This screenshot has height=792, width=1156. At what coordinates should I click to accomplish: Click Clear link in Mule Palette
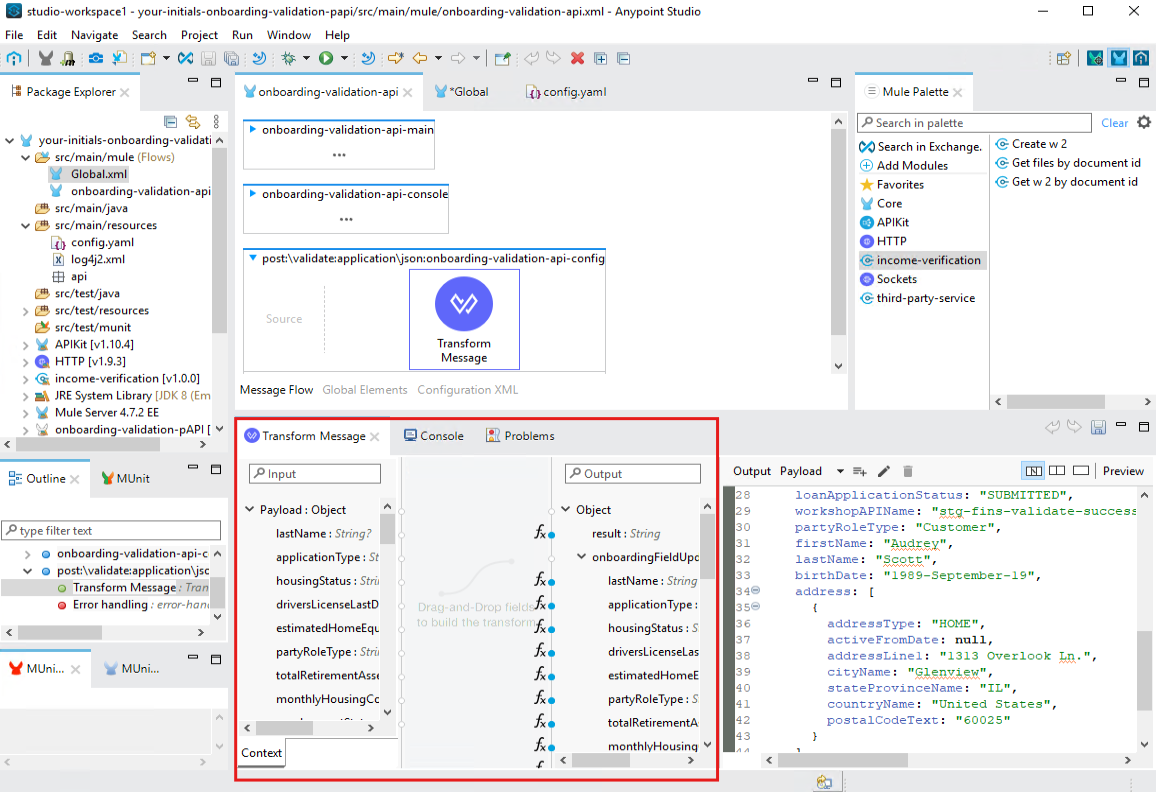(1114, 123)
